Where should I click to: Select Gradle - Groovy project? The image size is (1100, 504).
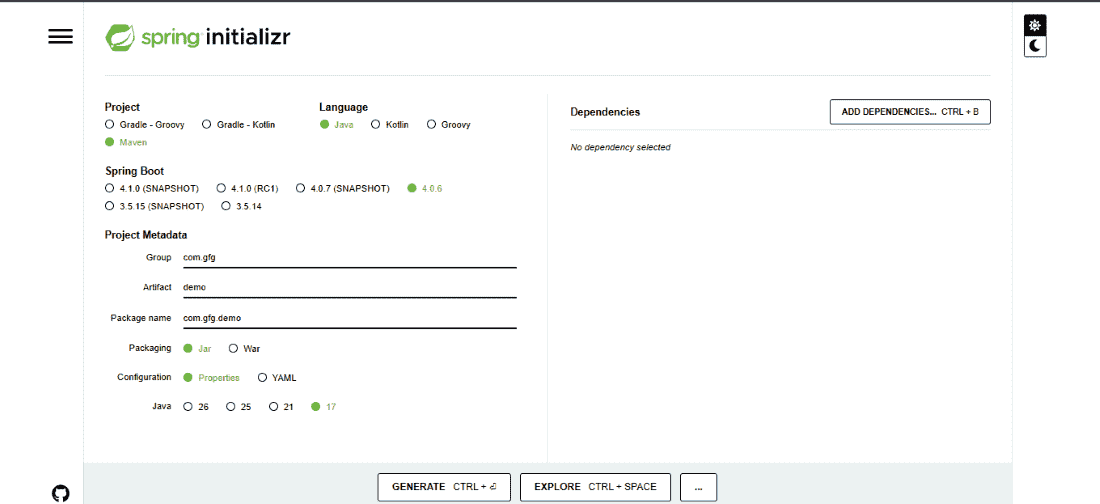pos(145,125)
